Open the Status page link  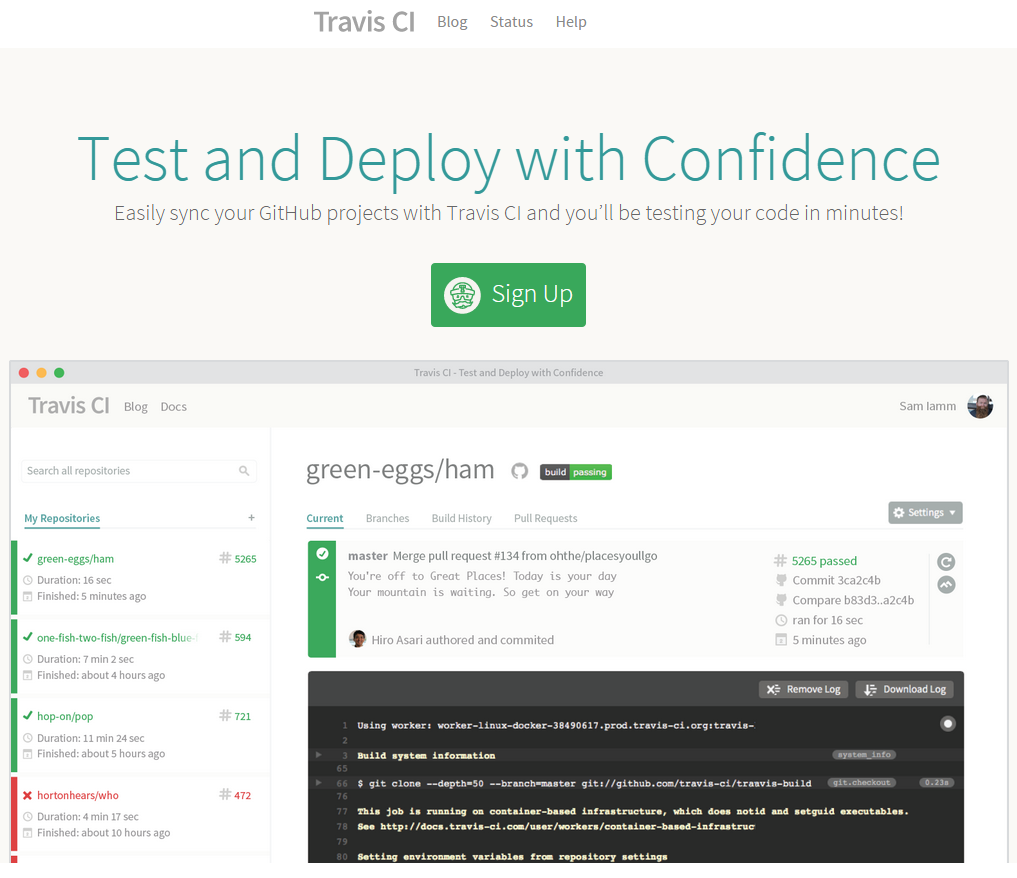pyautogui.click(x=511, y=22)
